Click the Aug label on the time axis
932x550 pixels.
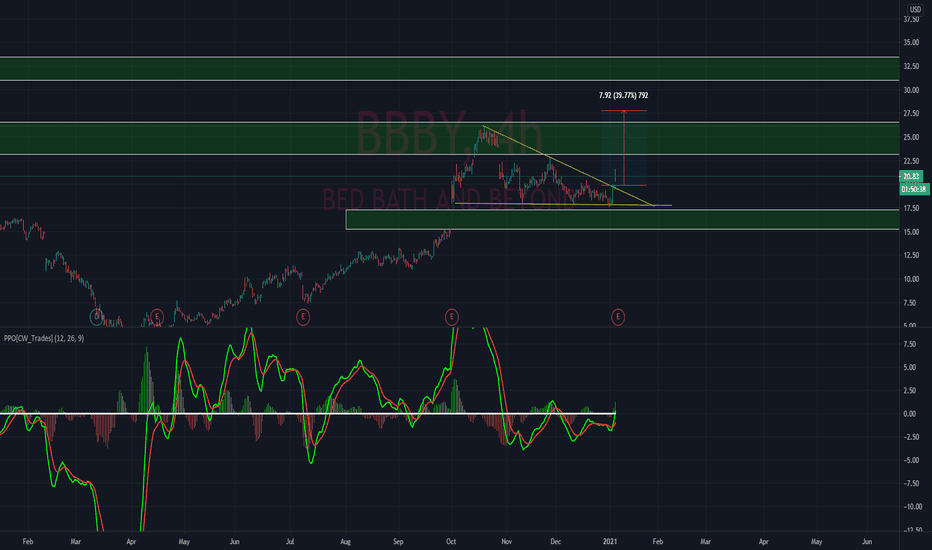click(x=345, y=542)
